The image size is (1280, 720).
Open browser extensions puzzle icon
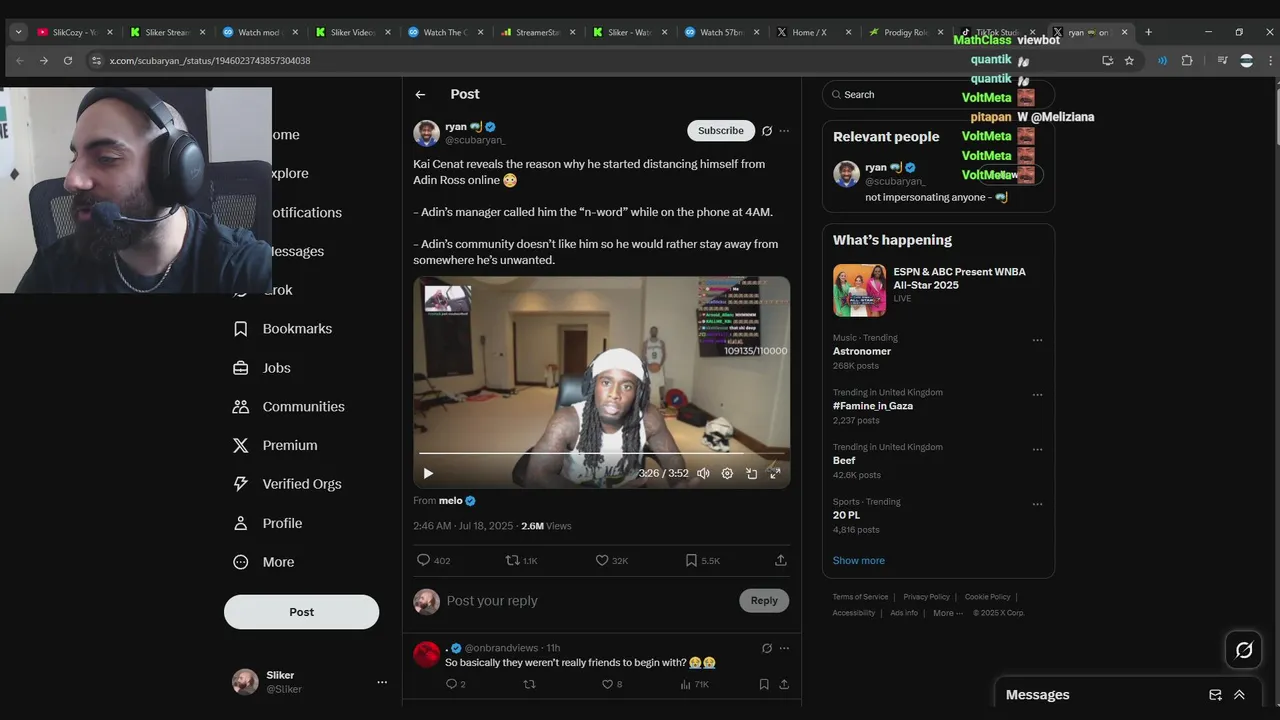click(1187, 60)
